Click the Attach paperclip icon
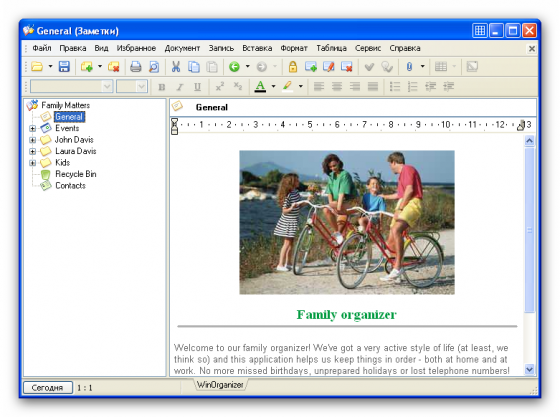 click(x=410, y=67)
